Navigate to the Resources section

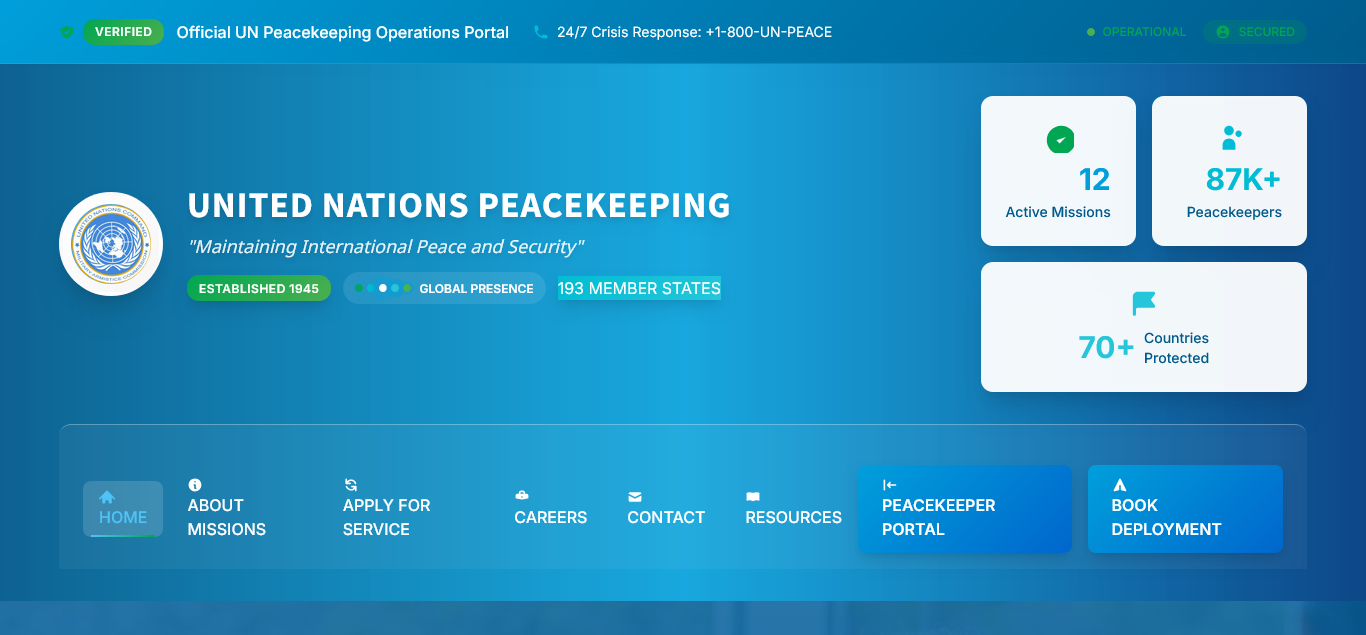[x=793, y=517]
